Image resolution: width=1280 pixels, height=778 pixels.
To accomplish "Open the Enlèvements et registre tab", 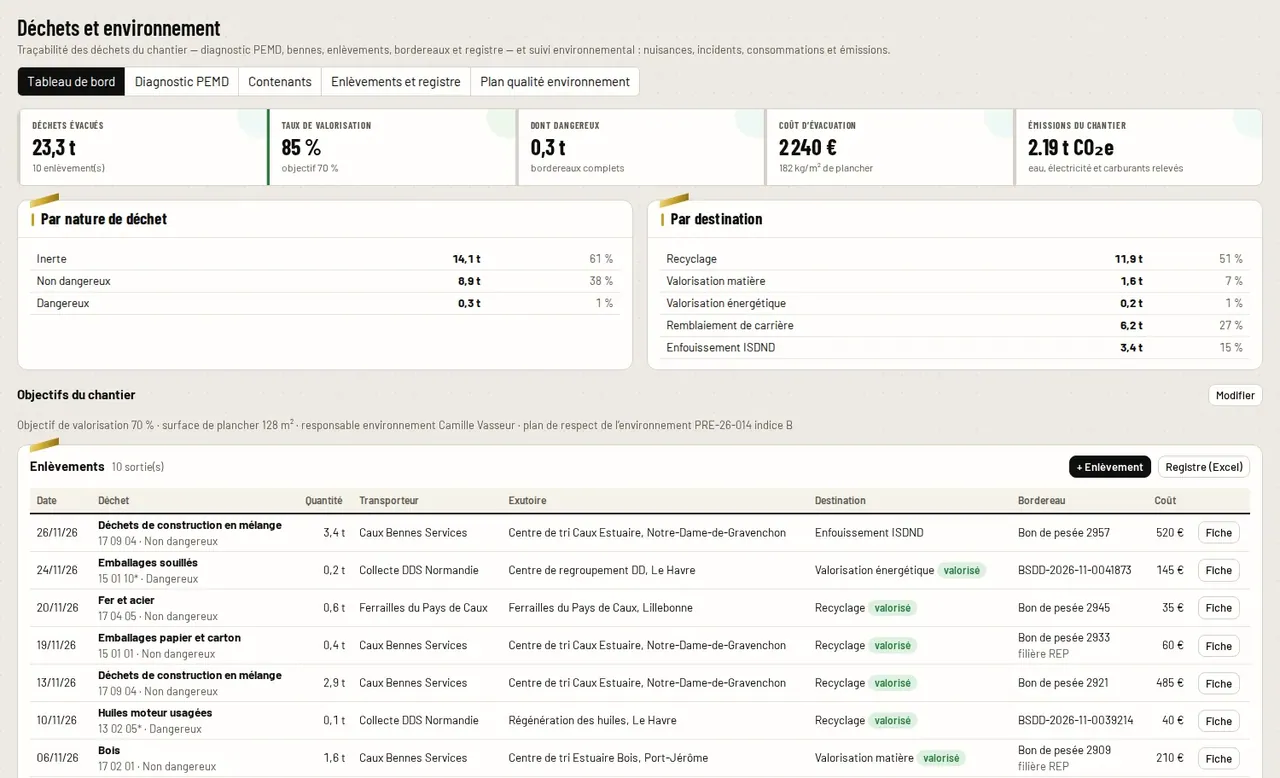I will click(x=396, y=82).
